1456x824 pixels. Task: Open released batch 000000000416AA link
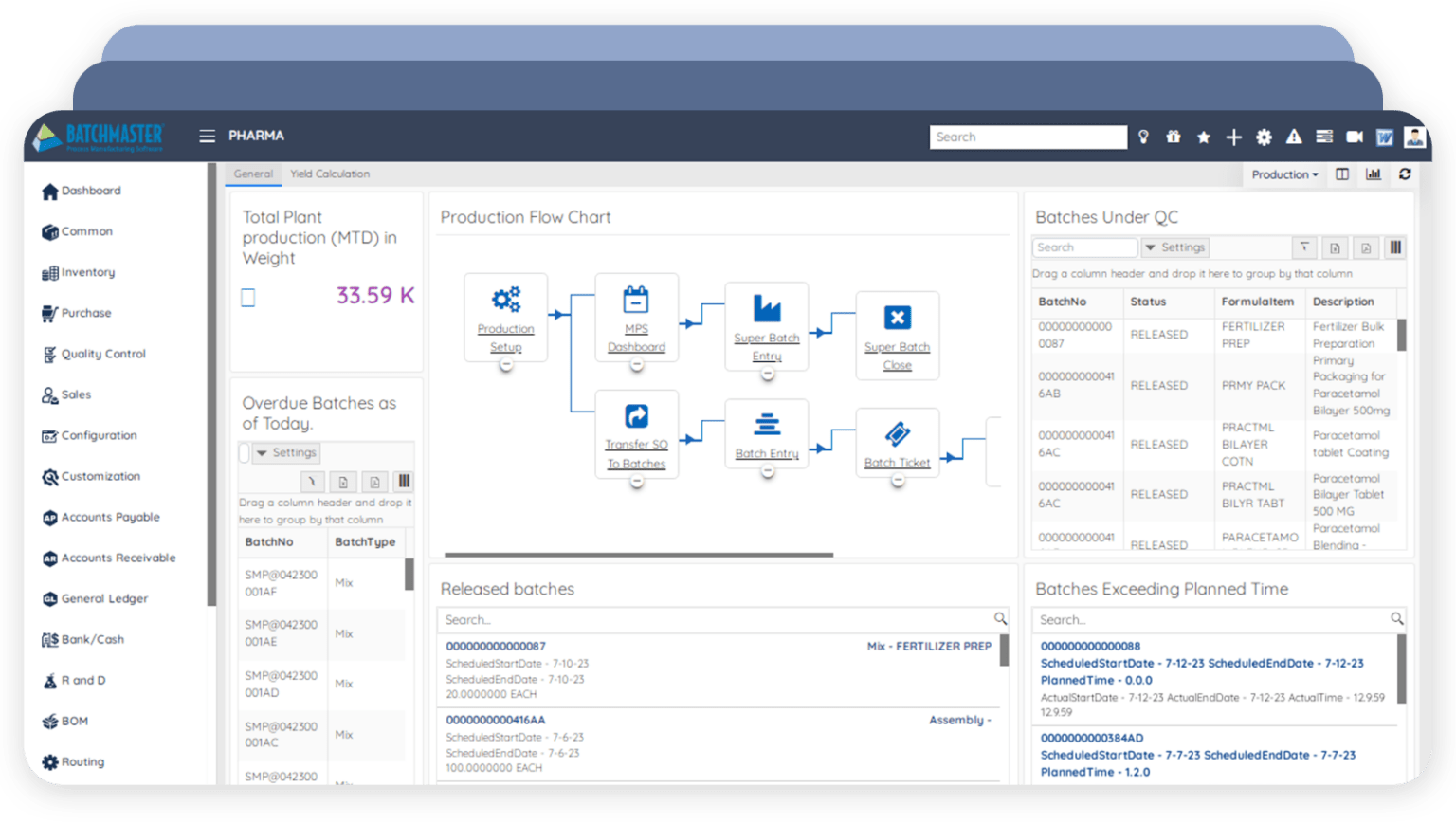click(x=495, y=720)
